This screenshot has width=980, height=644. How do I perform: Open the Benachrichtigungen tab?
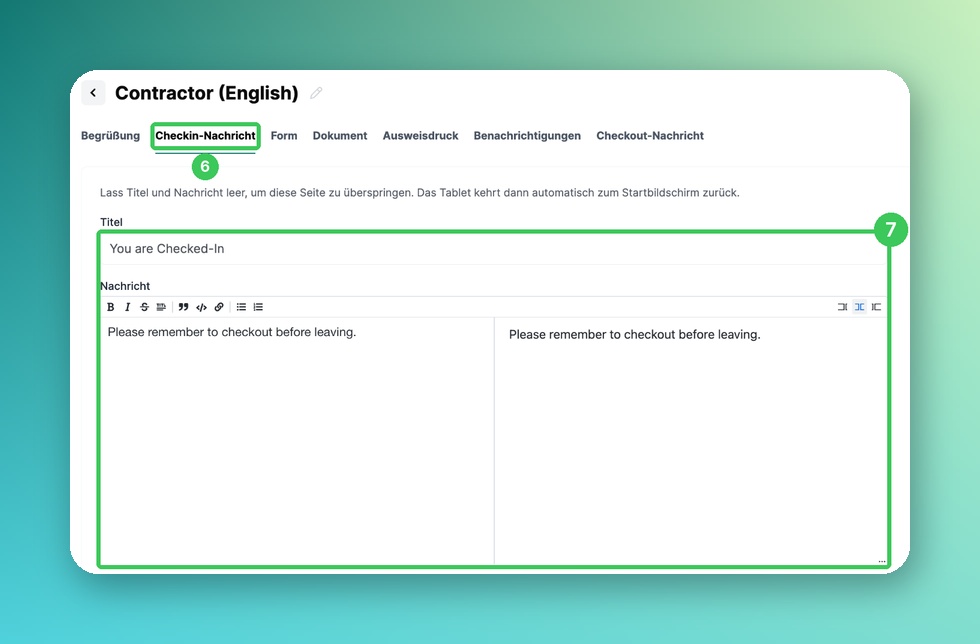pyautogui.click(x=527, y=136)
